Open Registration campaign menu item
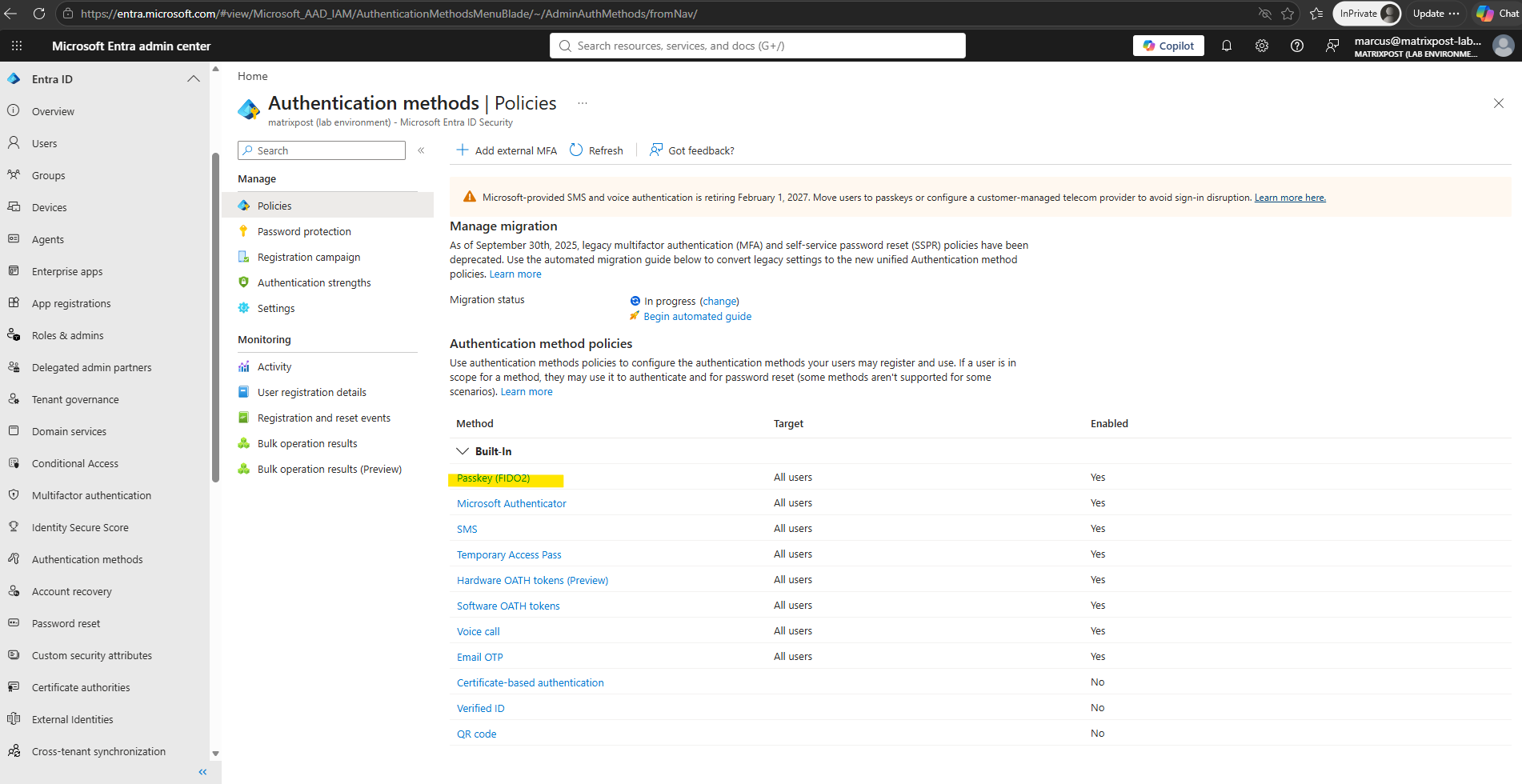This screenshot has width=1522, height=784. point(308,257)
